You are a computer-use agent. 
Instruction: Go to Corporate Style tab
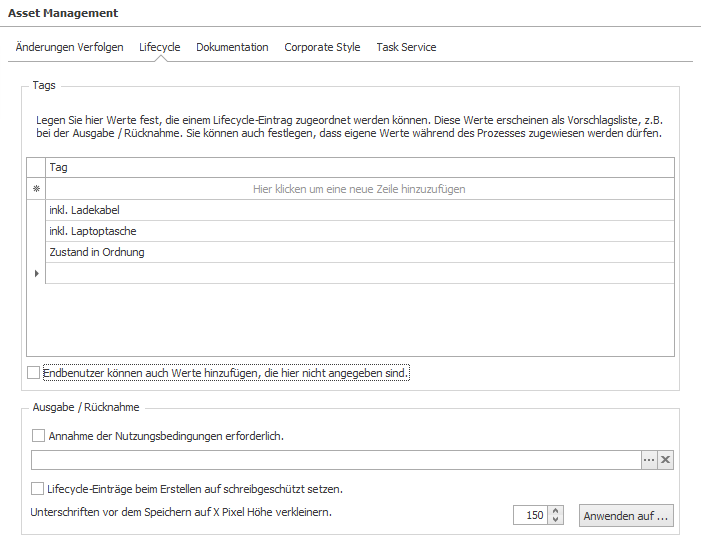322,47
